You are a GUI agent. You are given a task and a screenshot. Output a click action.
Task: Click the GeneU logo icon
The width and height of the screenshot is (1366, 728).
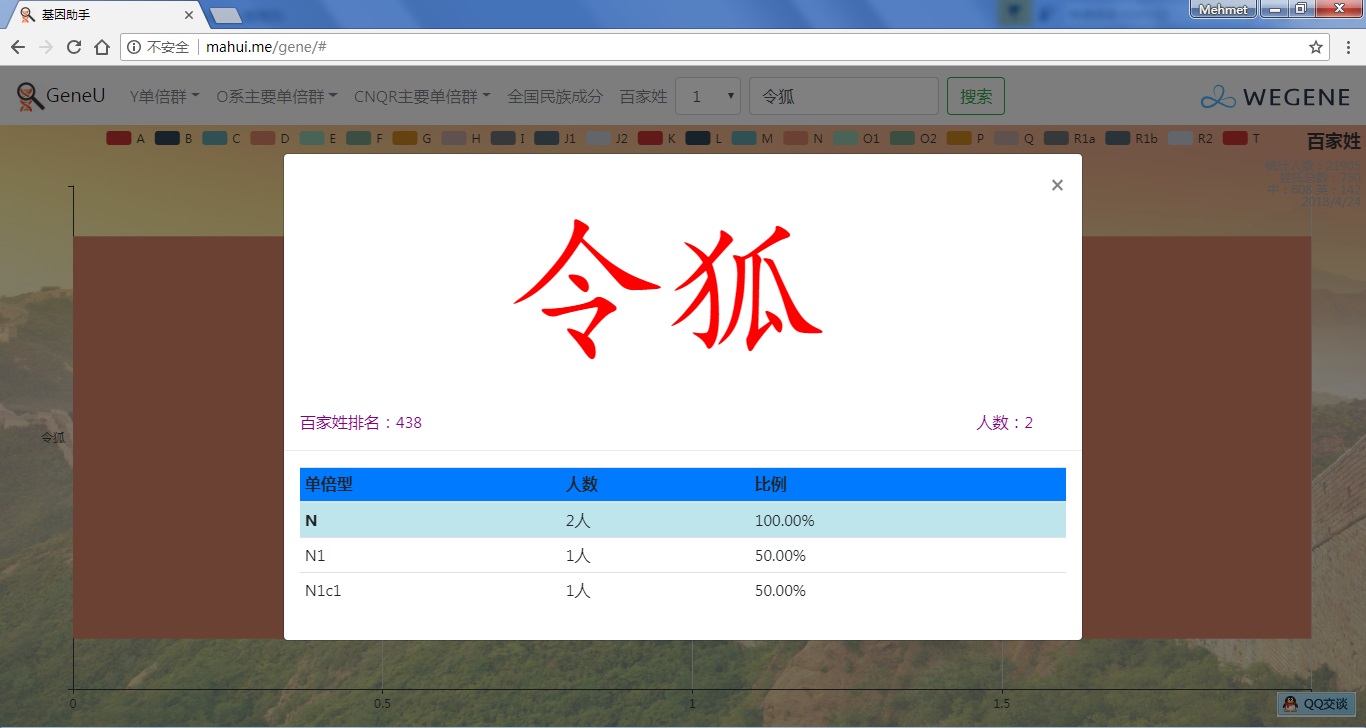(30, 97)
